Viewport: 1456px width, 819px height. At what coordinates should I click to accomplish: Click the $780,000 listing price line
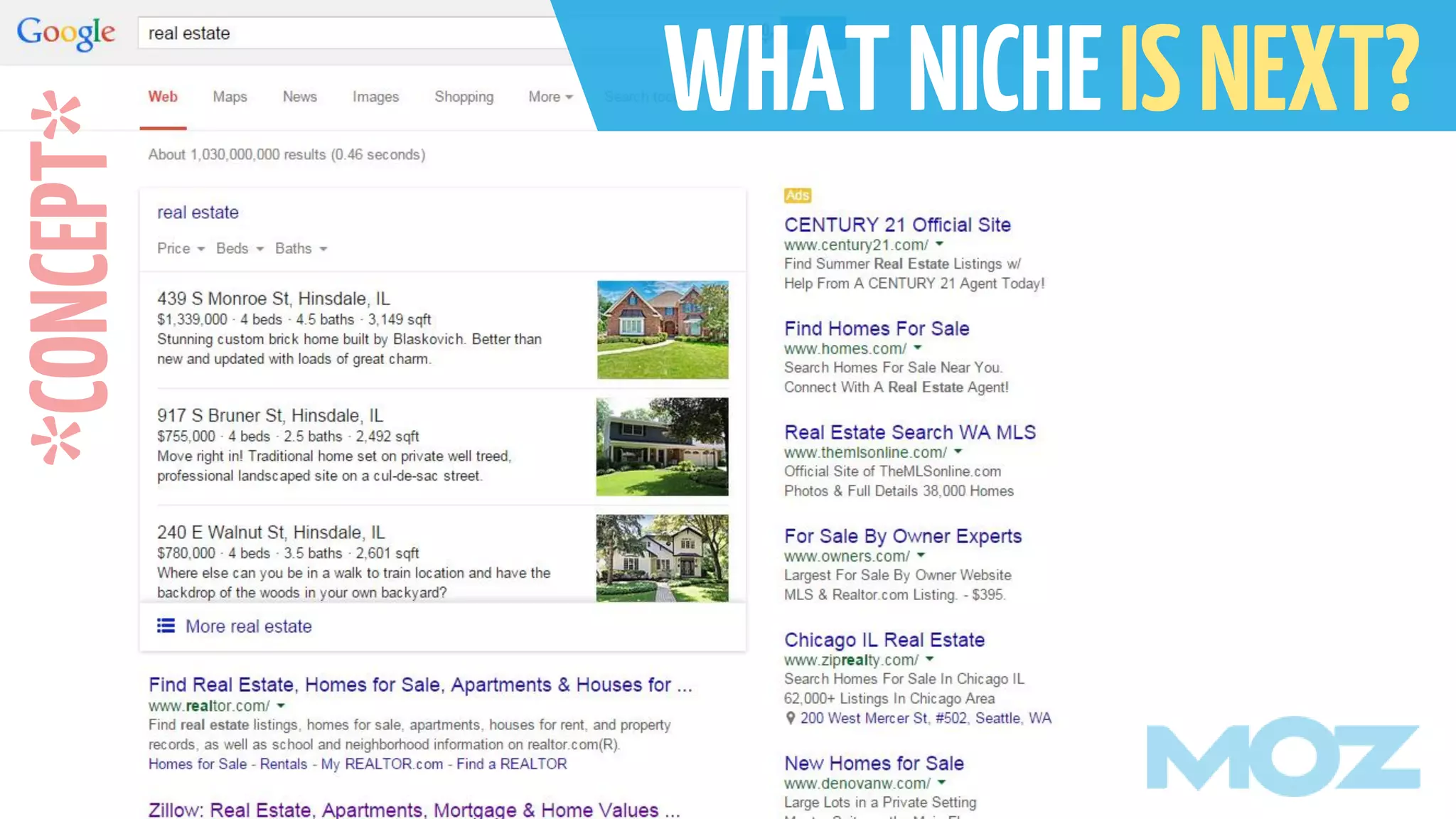[288, 552]
